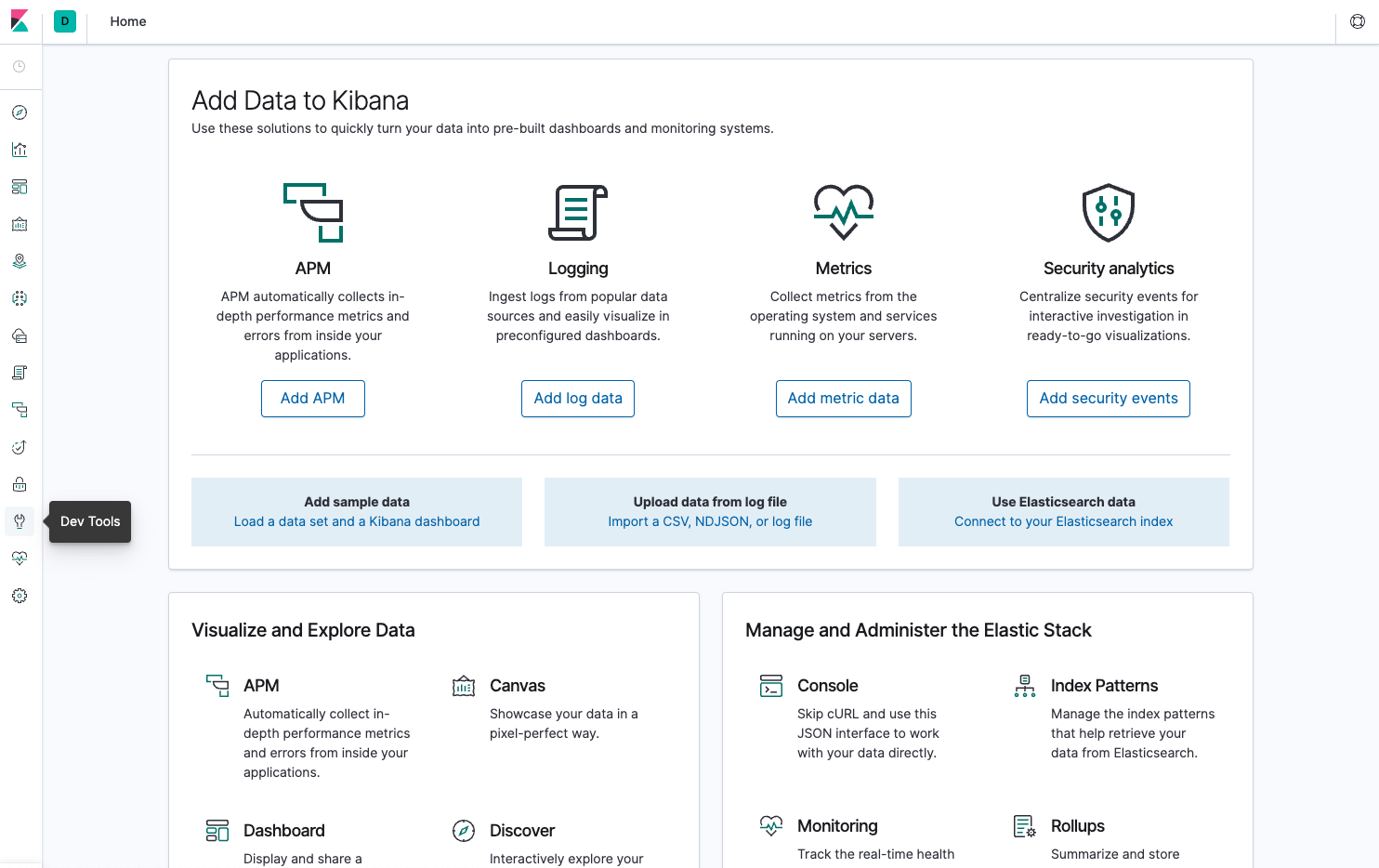Load a data set and a Kibana dashboard
This screenshot has width=1379, height=868.
[x=357, y=521]
